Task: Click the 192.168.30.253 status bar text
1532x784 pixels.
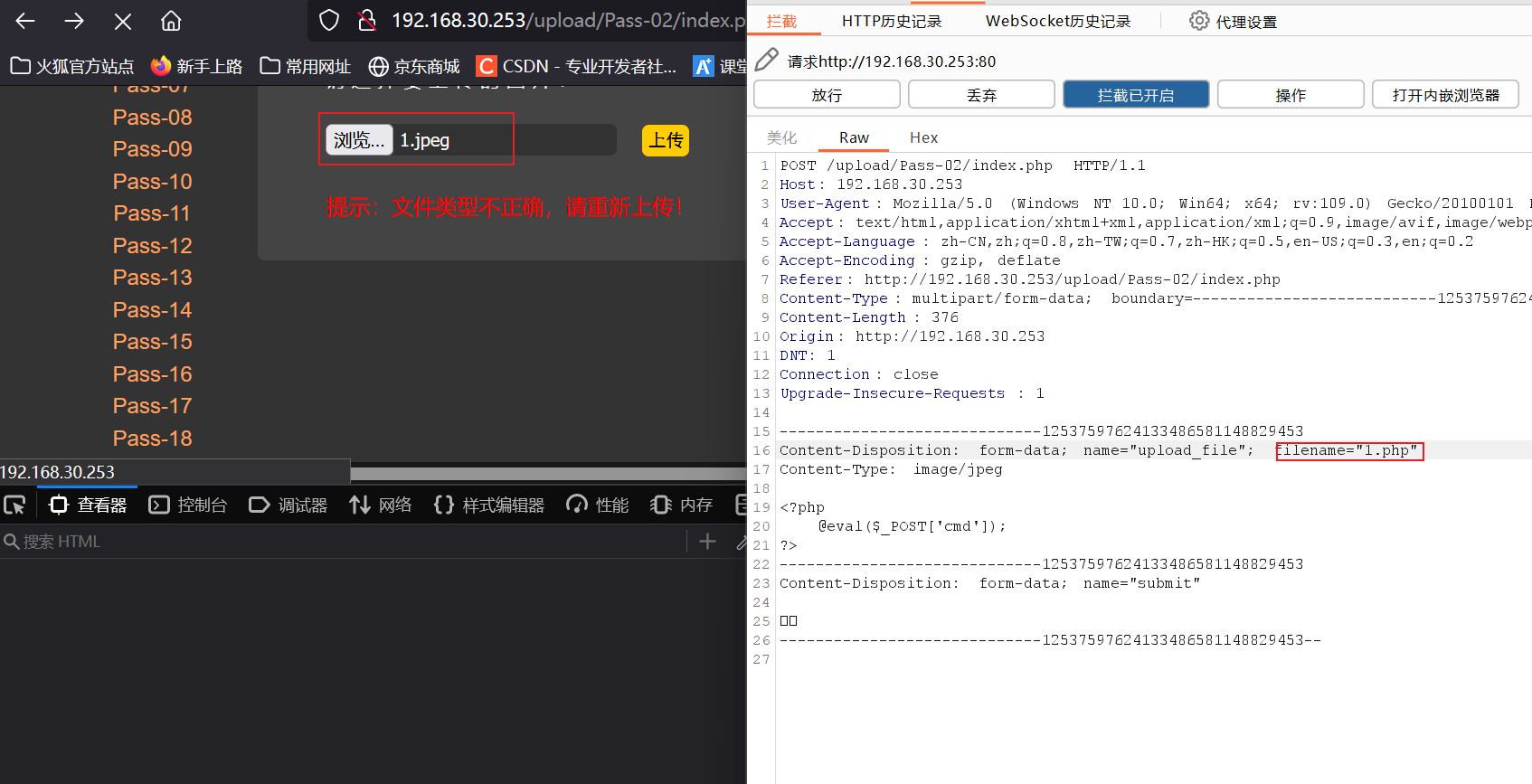Action: click(58, 472)
